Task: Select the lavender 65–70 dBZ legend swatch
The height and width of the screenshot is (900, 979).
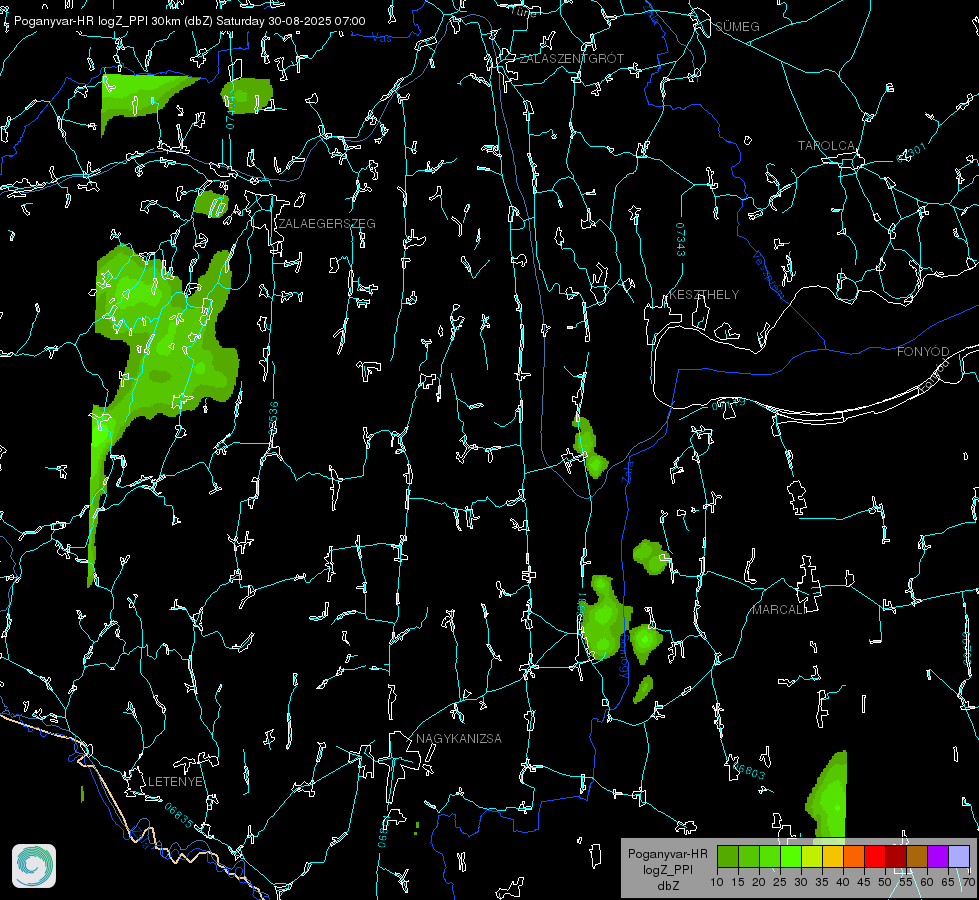Action: (x=959, y=856)
